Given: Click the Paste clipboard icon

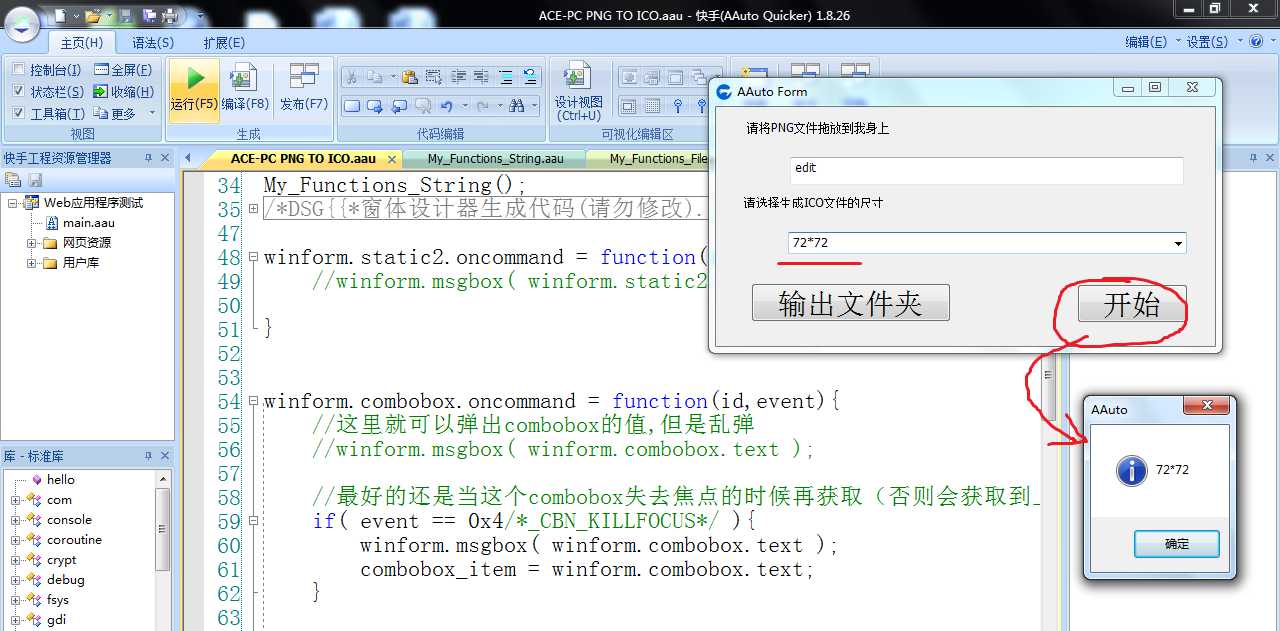Looking at the screenshot, I should (409, 77).
